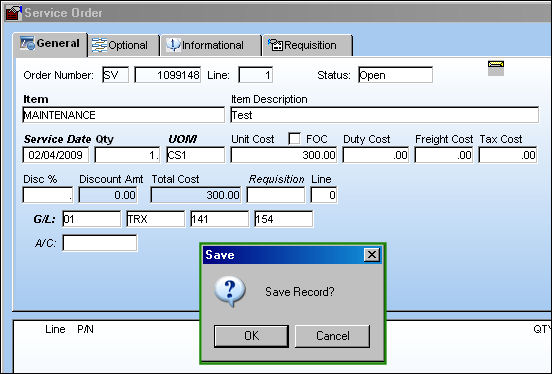
Task: Click the Requisition label above the field
Action: tap(276, 179)
